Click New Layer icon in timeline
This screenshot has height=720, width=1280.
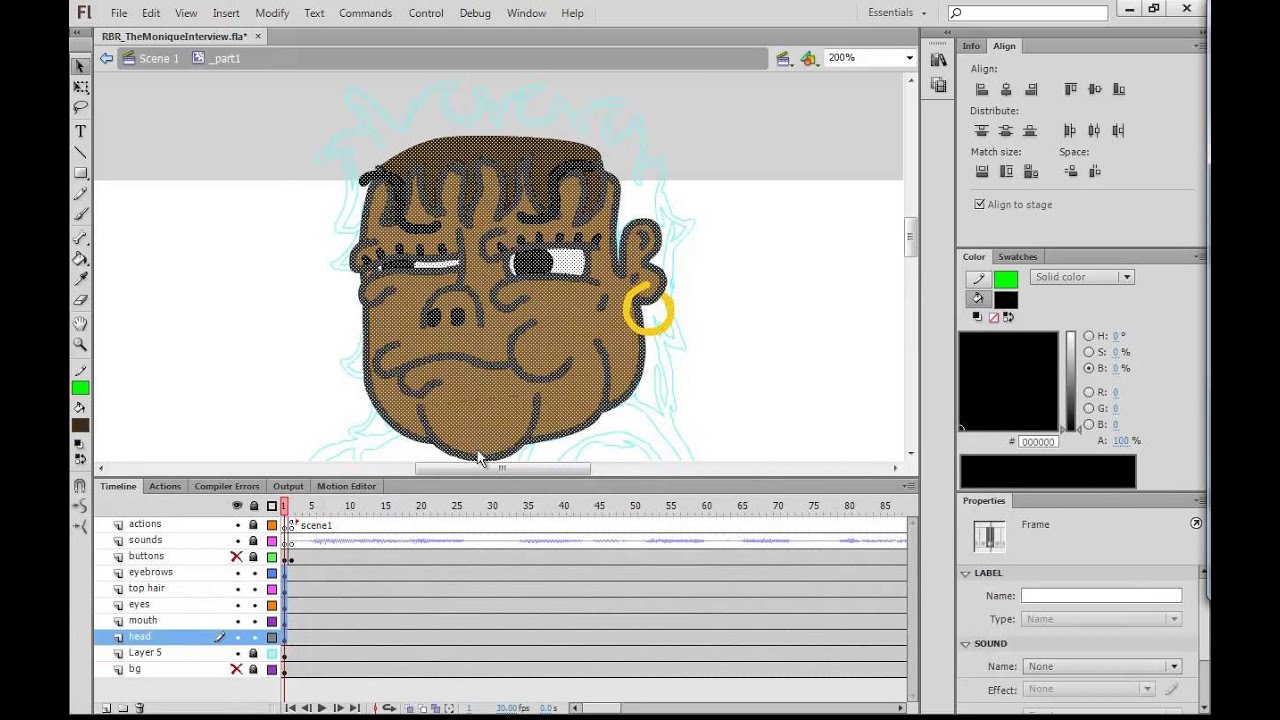106,708
